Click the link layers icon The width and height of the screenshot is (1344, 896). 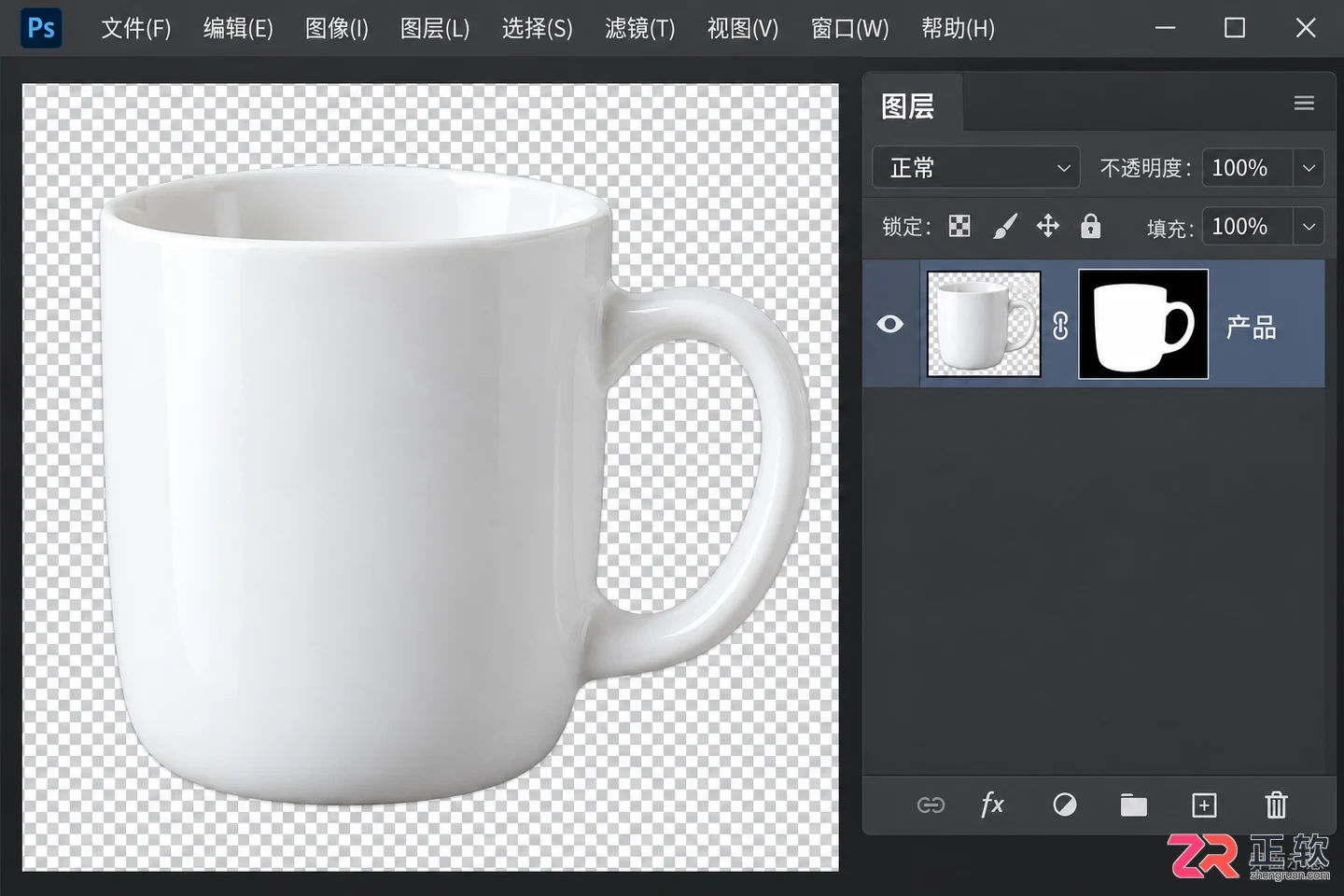(931, 805)
